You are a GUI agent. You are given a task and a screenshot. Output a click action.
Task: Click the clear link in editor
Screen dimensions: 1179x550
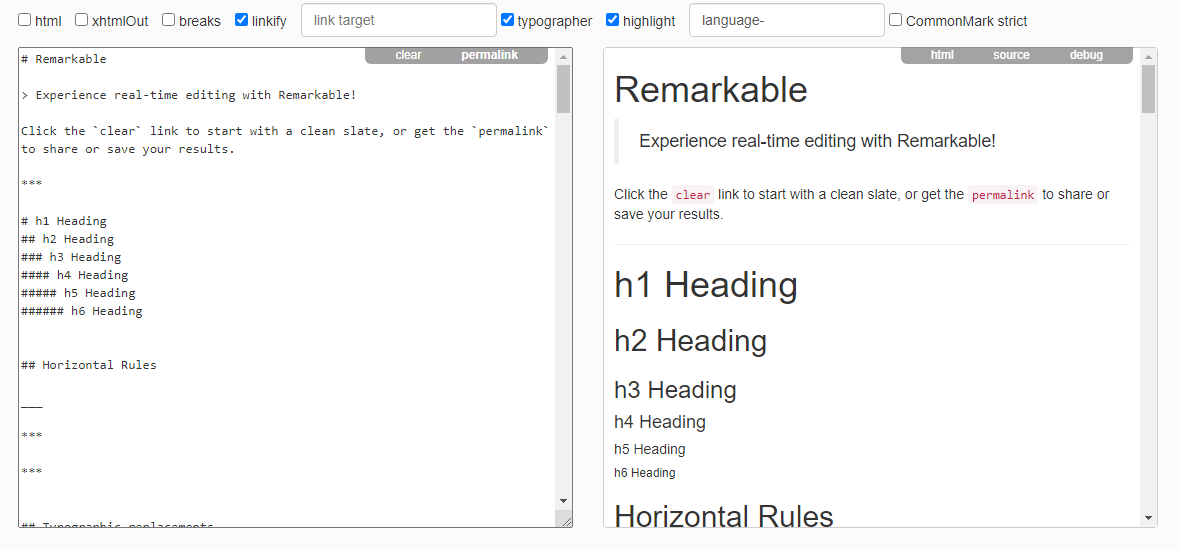[x=408, y=55]
